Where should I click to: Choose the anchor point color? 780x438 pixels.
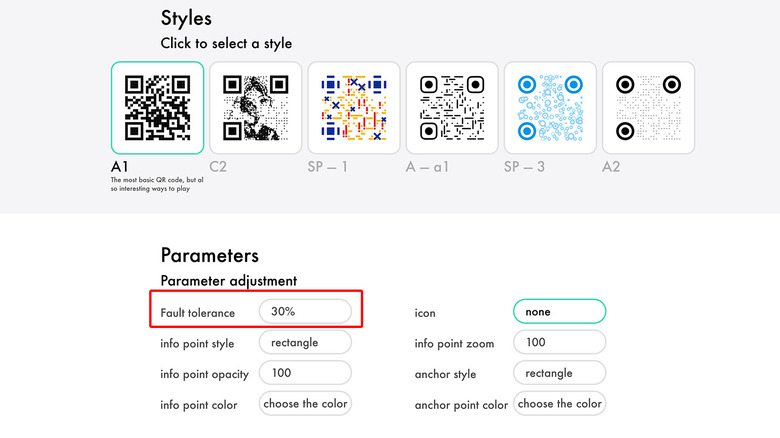click(x=559, y=404)
